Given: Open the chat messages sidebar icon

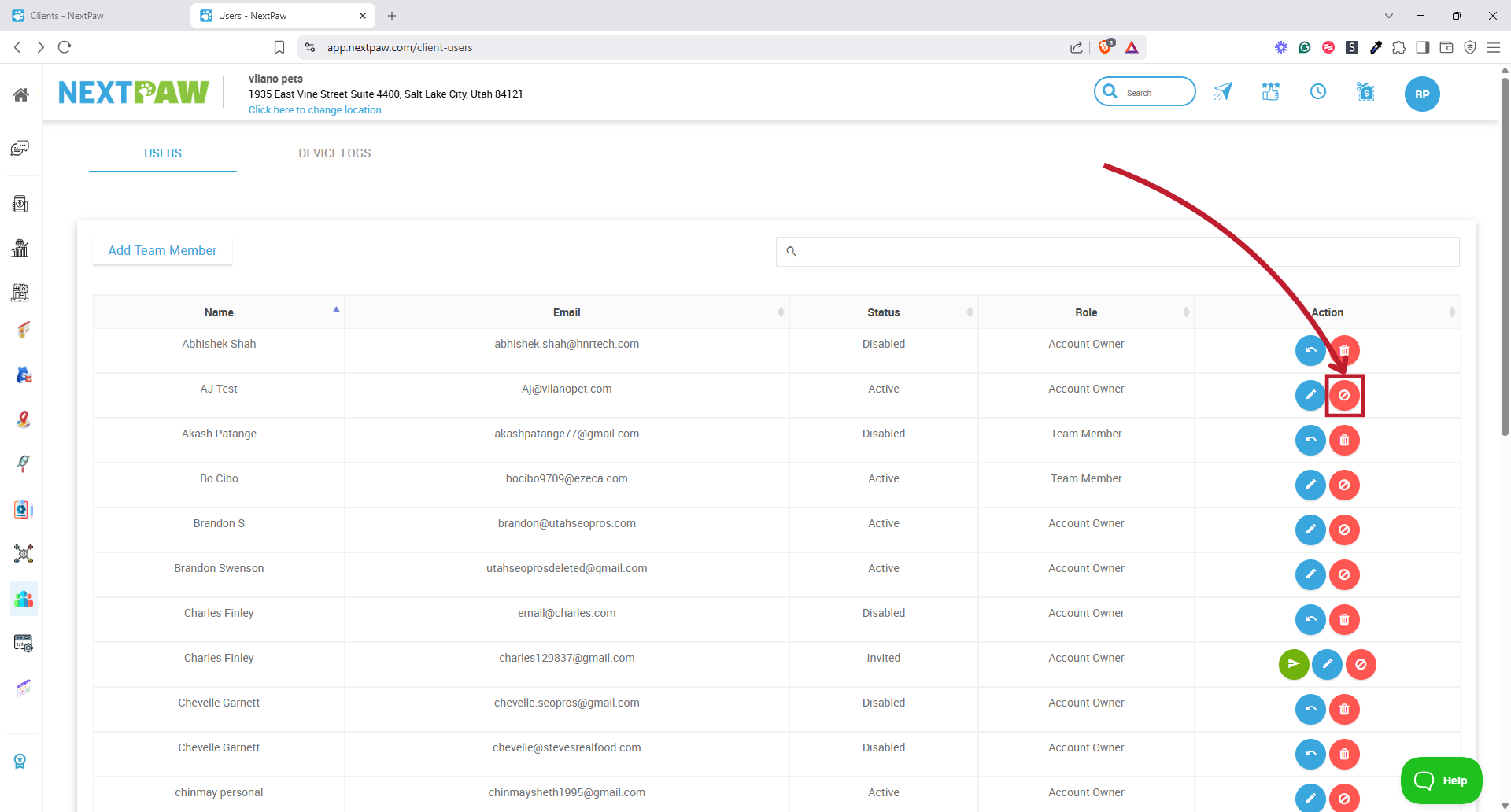Looking at the screenshot, I should [20, 148].
